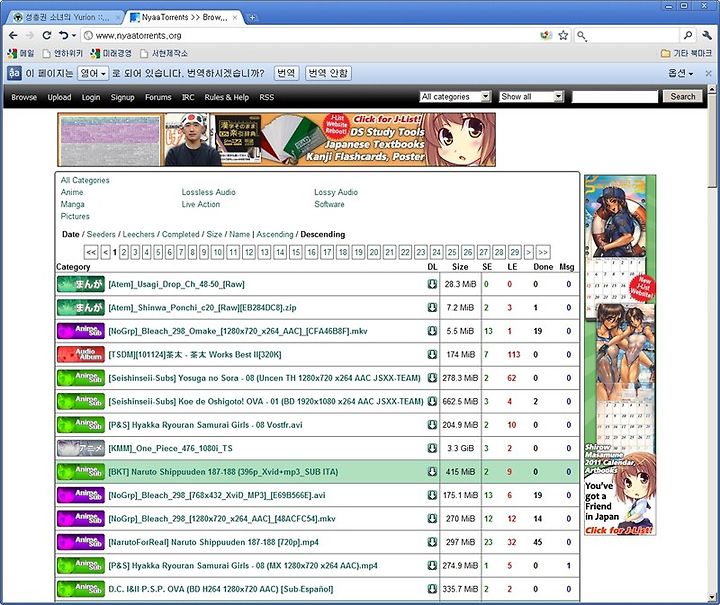This screenshot has height=605, width=720.
Task: Download One_Piece_476_1080i_TS via DL icon
Action: (x=432, y=448)
